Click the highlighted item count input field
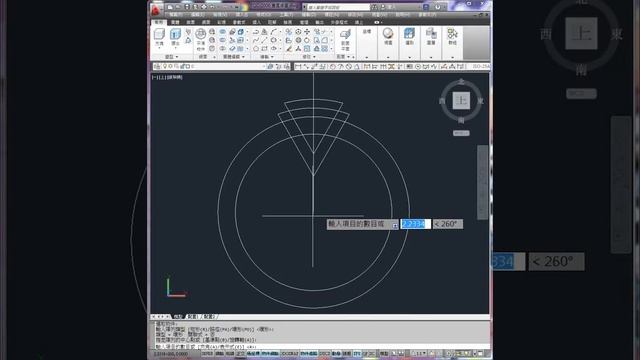 tap(416, 224)
